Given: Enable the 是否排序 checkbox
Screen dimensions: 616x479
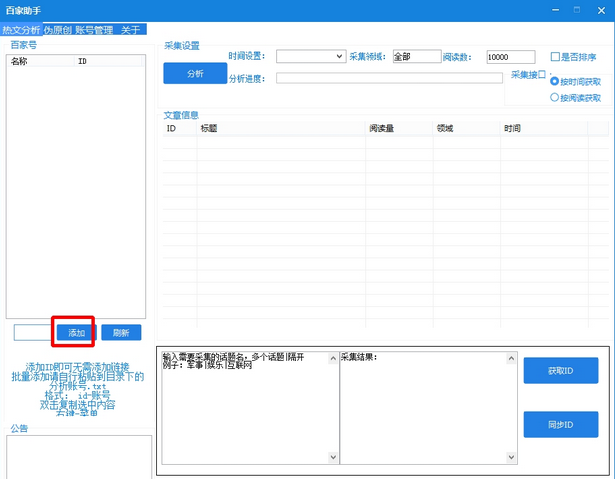Looking at the screenshot, I should tap(556, 57).
